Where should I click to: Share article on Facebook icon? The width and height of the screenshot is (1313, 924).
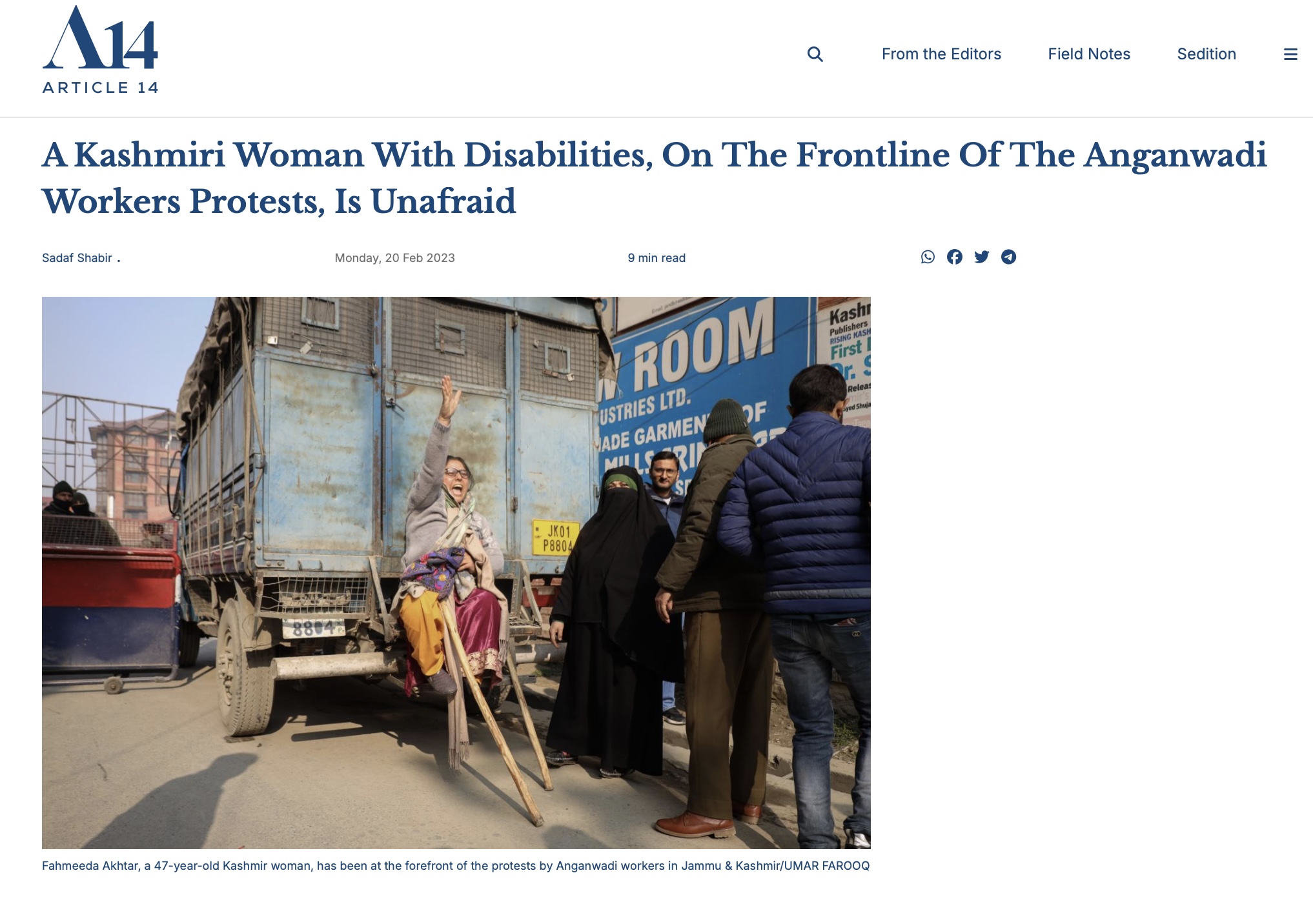click(x=955, y=257)
